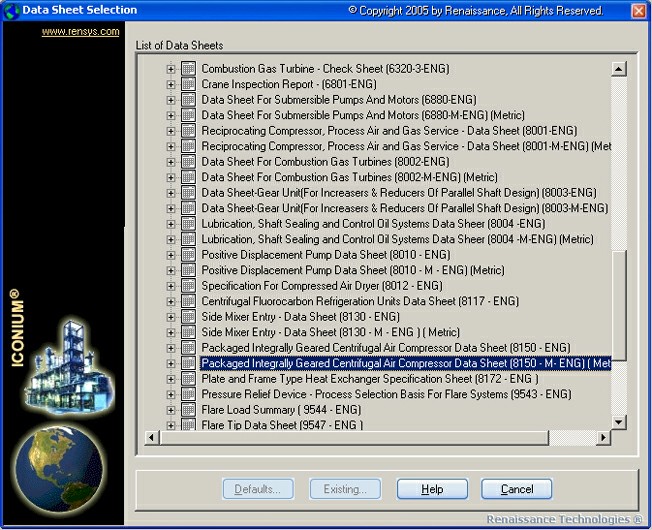Click the Defaults... button
The image size is (652, 530).
[x=258, y=489]
